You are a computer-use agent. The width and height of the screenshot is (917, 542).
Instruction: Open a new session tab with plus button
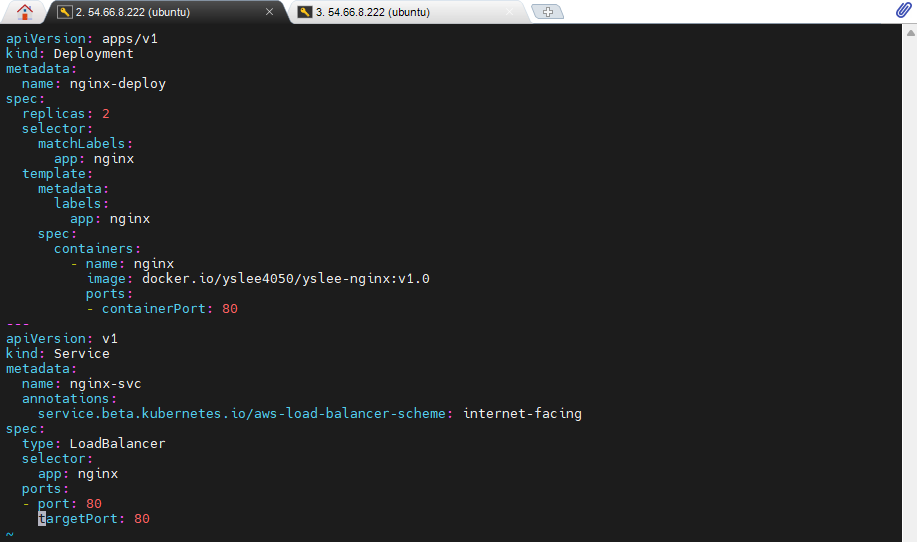pos(547,12)
